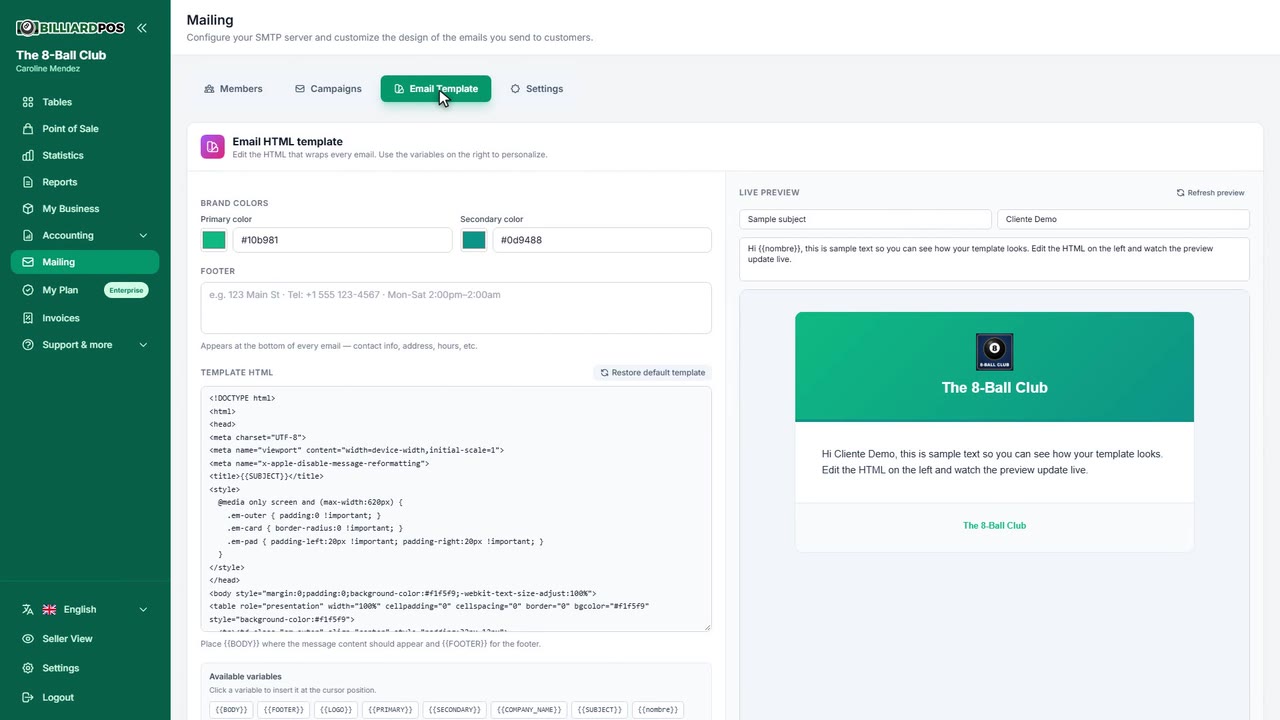Click the Mailing envelope icon in sidebar
Image resolution: width=1280 pixels, height=720 pixels.
28,262
